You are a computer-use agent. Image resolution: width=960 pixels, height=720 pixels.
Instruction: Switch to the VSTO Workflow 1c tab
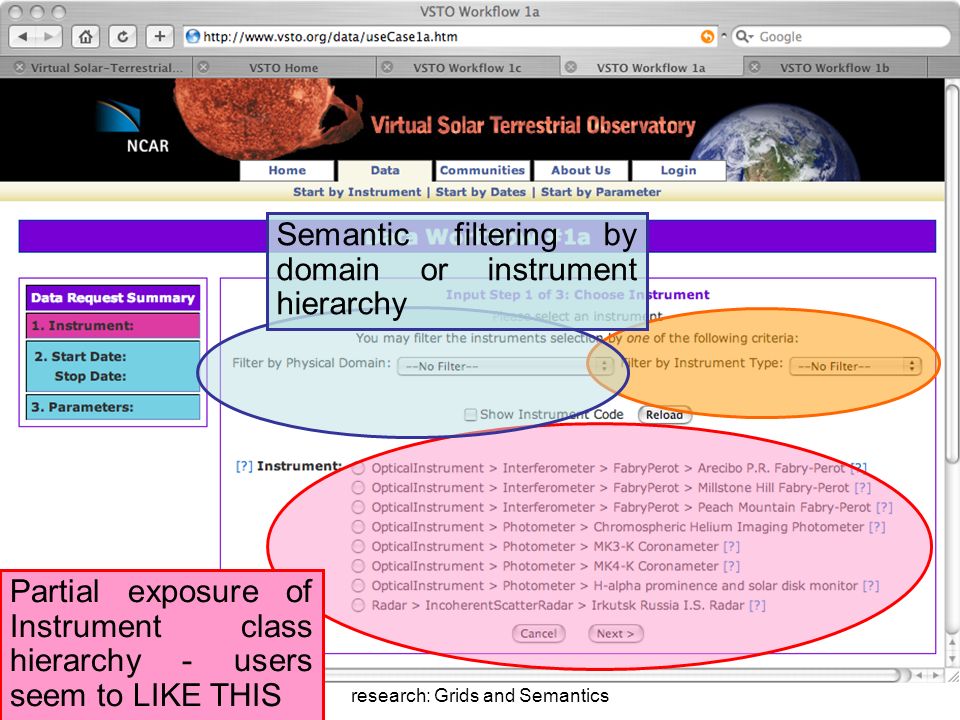point(467,67)
